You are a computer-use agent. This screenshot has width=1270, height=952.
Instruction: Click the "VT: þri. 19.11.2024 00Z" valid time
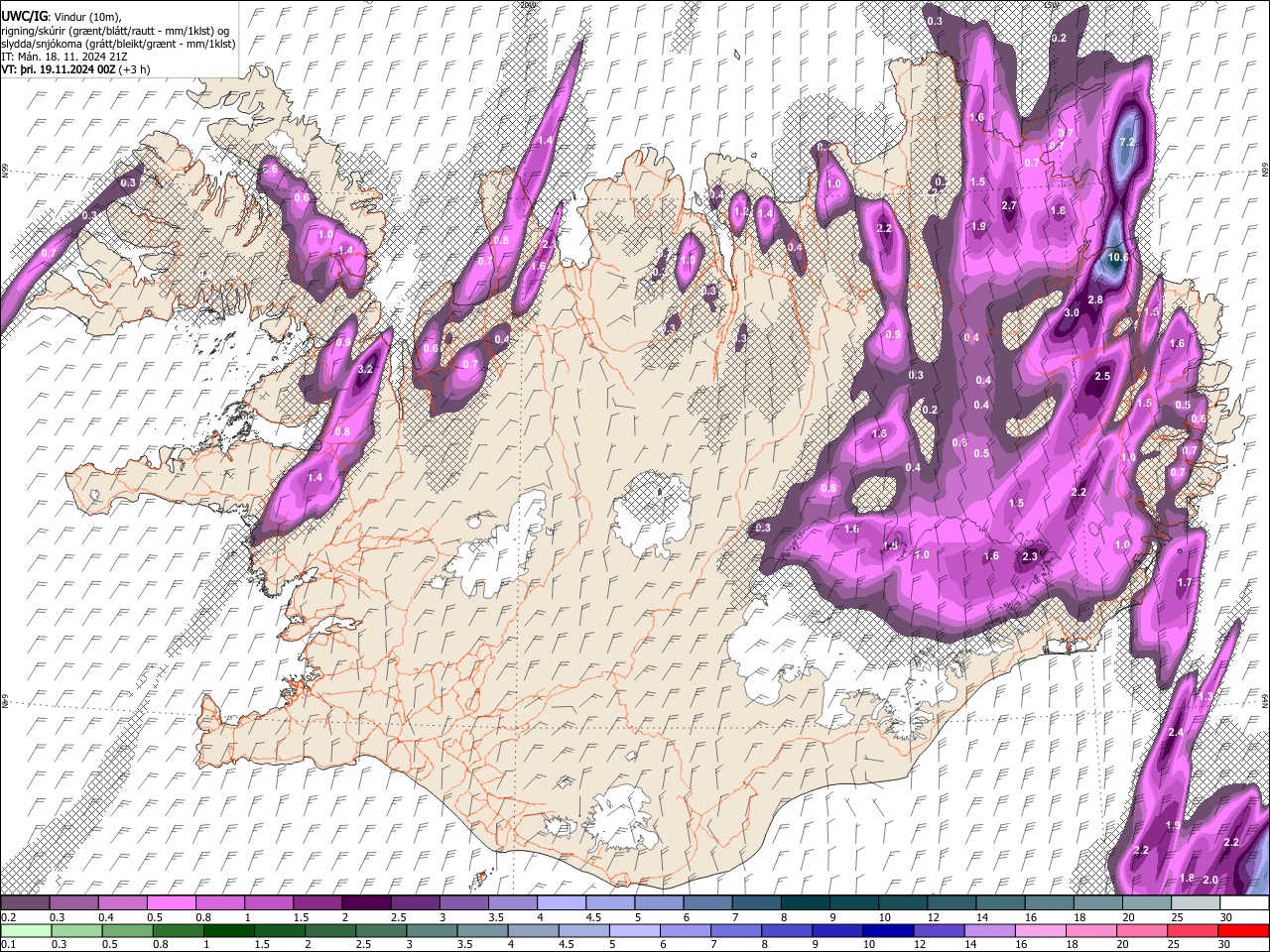coord(58,70)
